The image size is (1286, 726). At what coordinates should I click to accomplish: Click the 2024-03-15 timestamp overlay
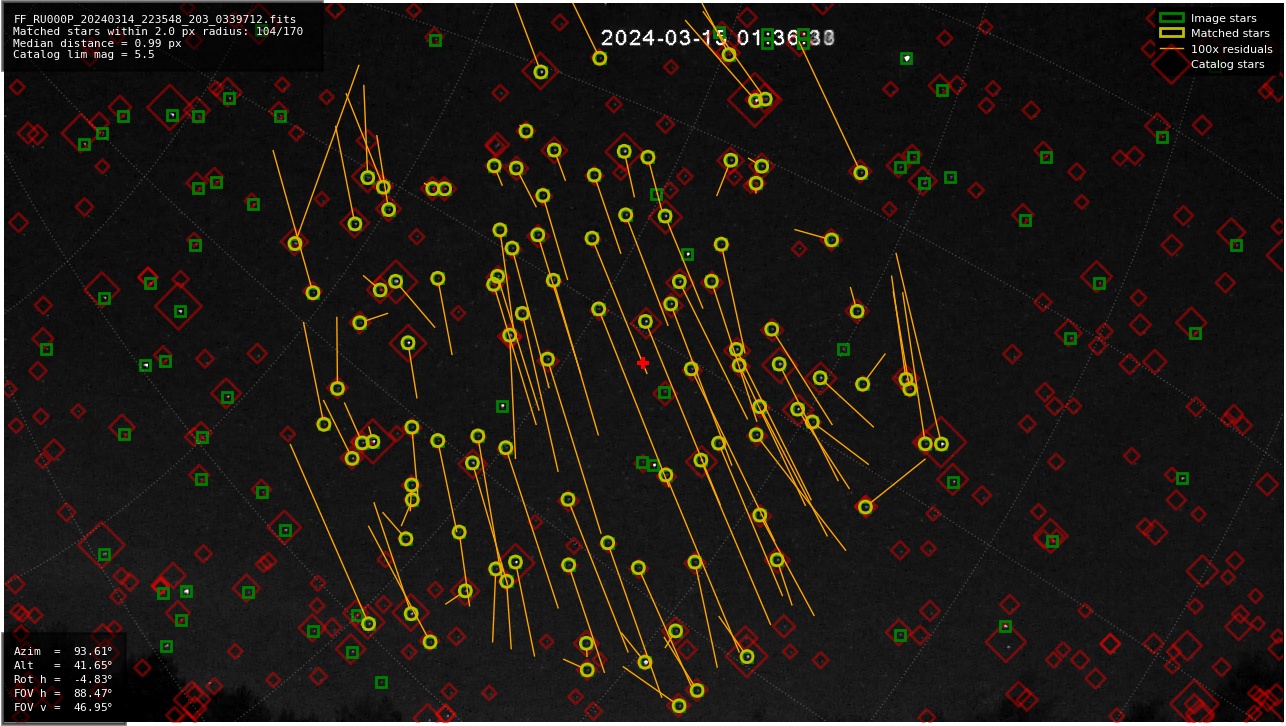tap(718, 38)
